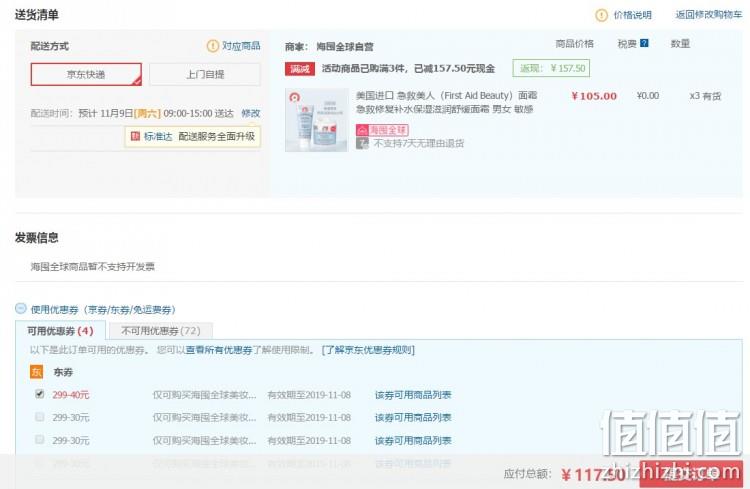Click the 对应商品 warning icon
750x489 pixels.
[212, 46]
